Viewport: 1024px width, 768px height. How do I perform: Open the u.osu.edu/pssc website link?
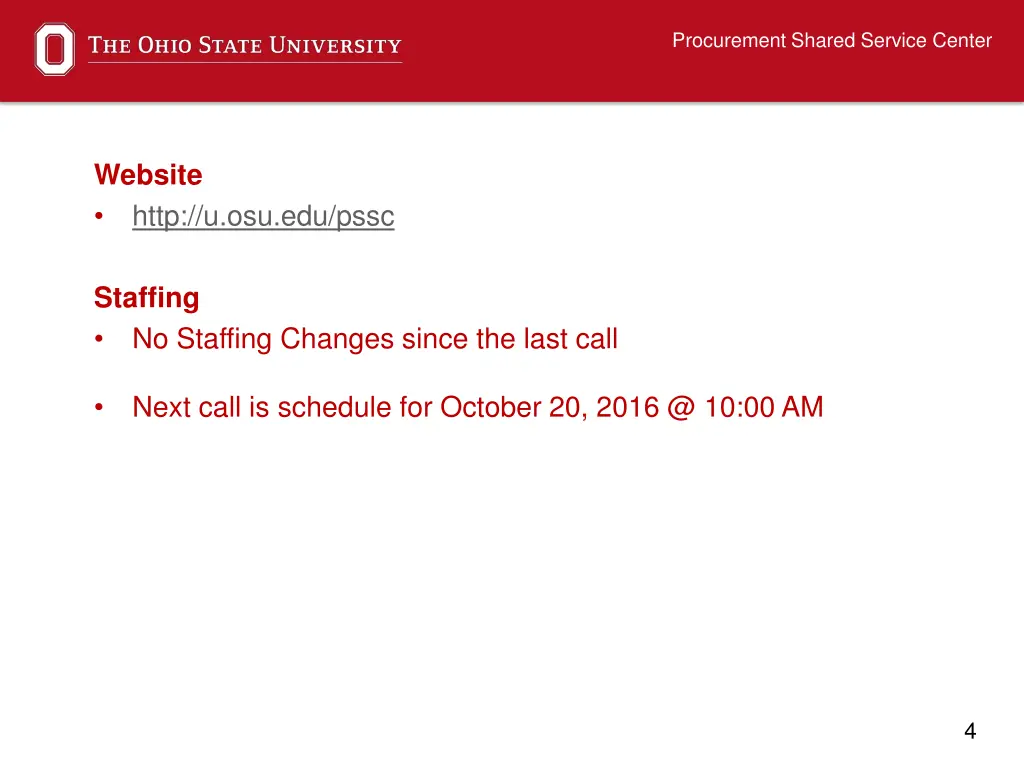(263, 216)
